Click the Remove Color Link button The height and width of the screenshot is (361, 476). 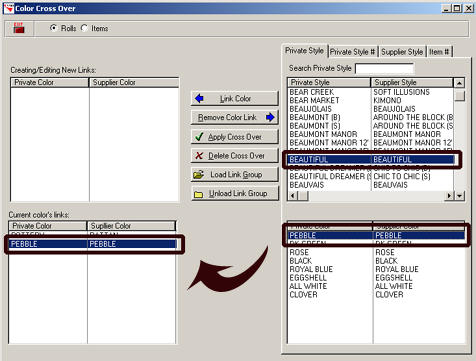pos(235,117)
